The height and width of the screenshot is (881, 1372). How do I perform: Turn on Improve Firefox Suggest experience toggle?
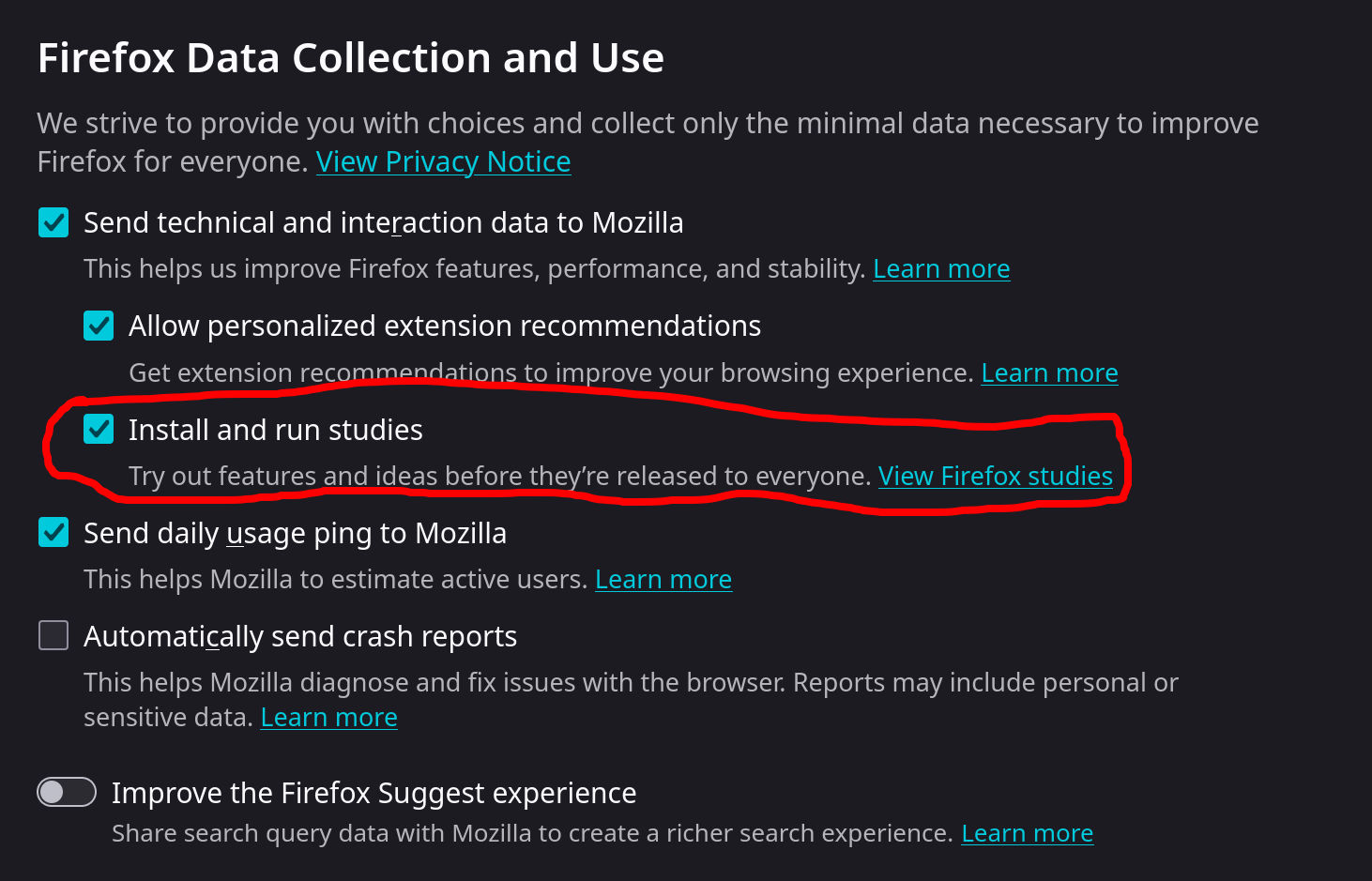point(67,792)
